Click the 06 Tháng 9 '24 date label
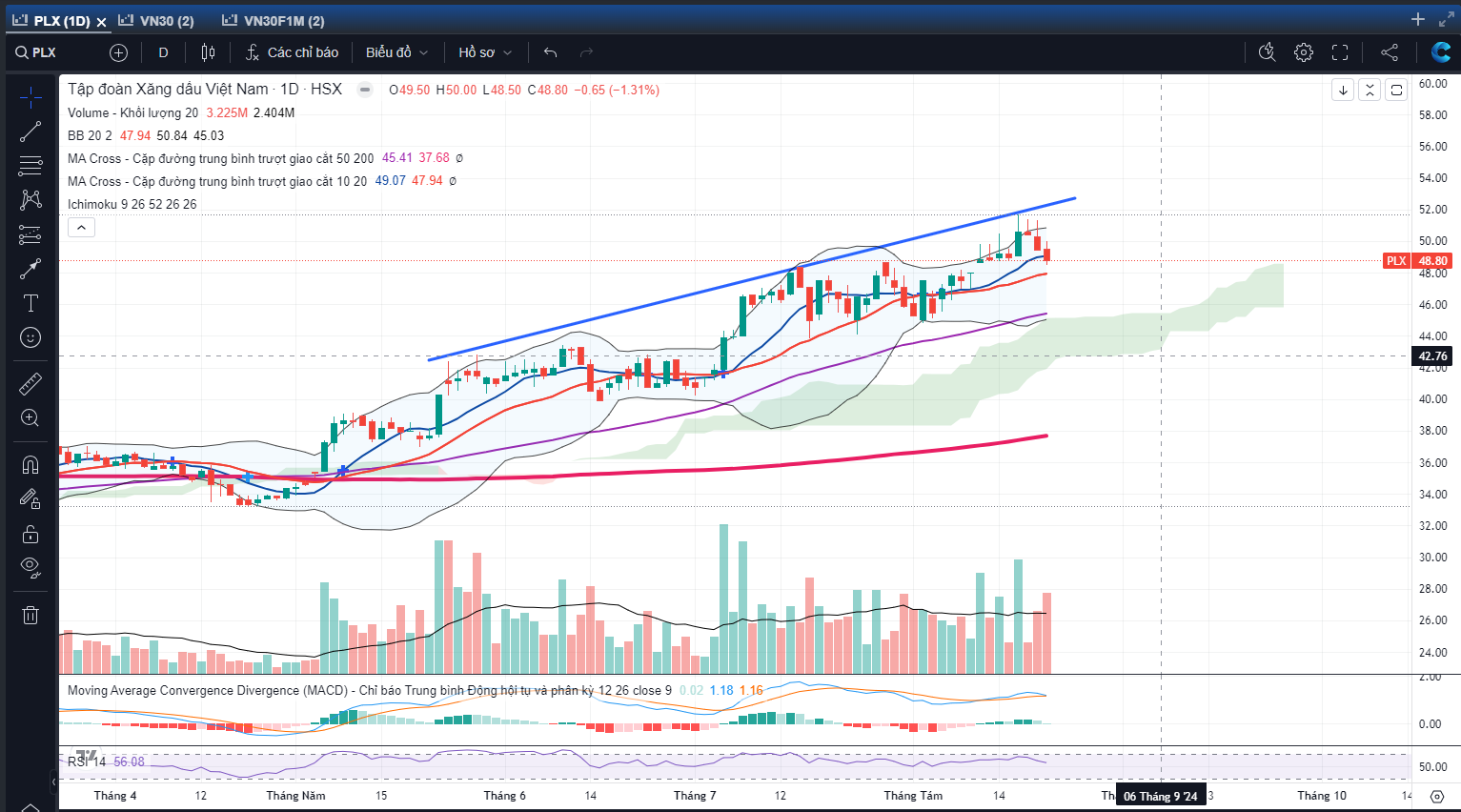 [1161, 796]
